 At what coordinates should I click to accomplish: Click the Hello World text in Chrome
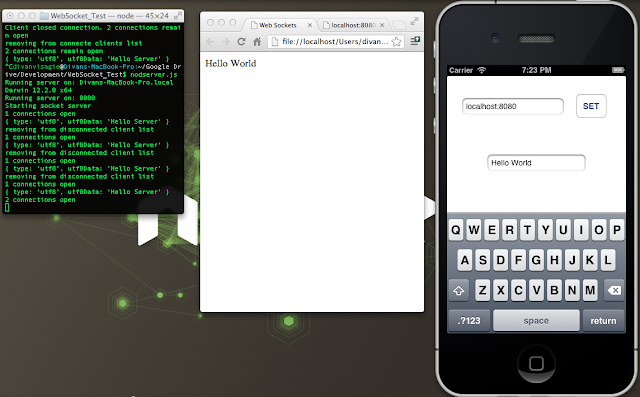[231, 63]
